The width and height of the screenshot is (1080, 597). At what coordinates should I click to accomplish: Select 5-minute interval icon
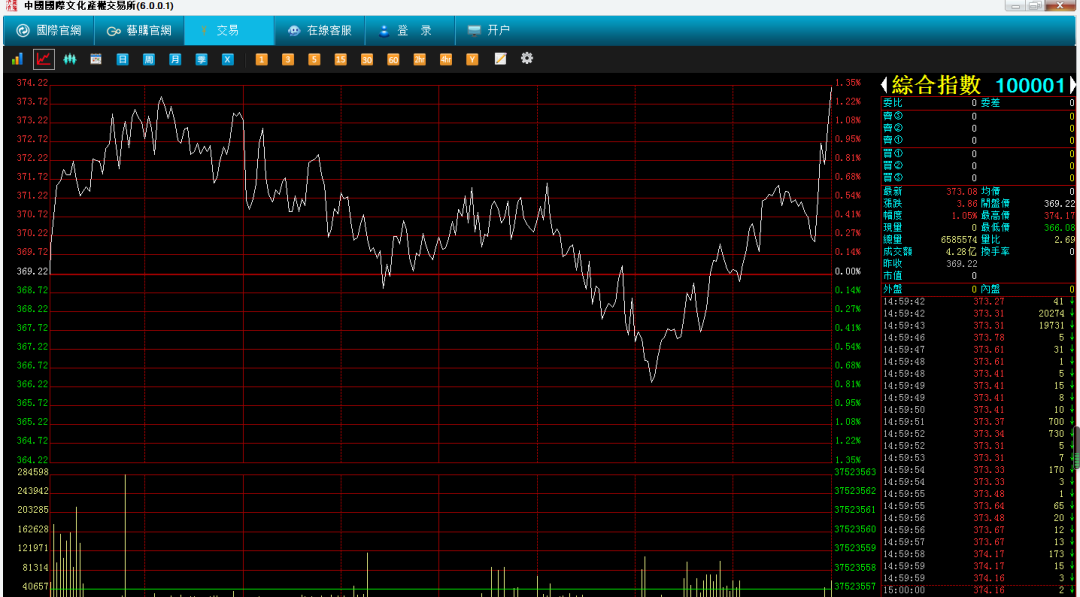coord(314,59)
